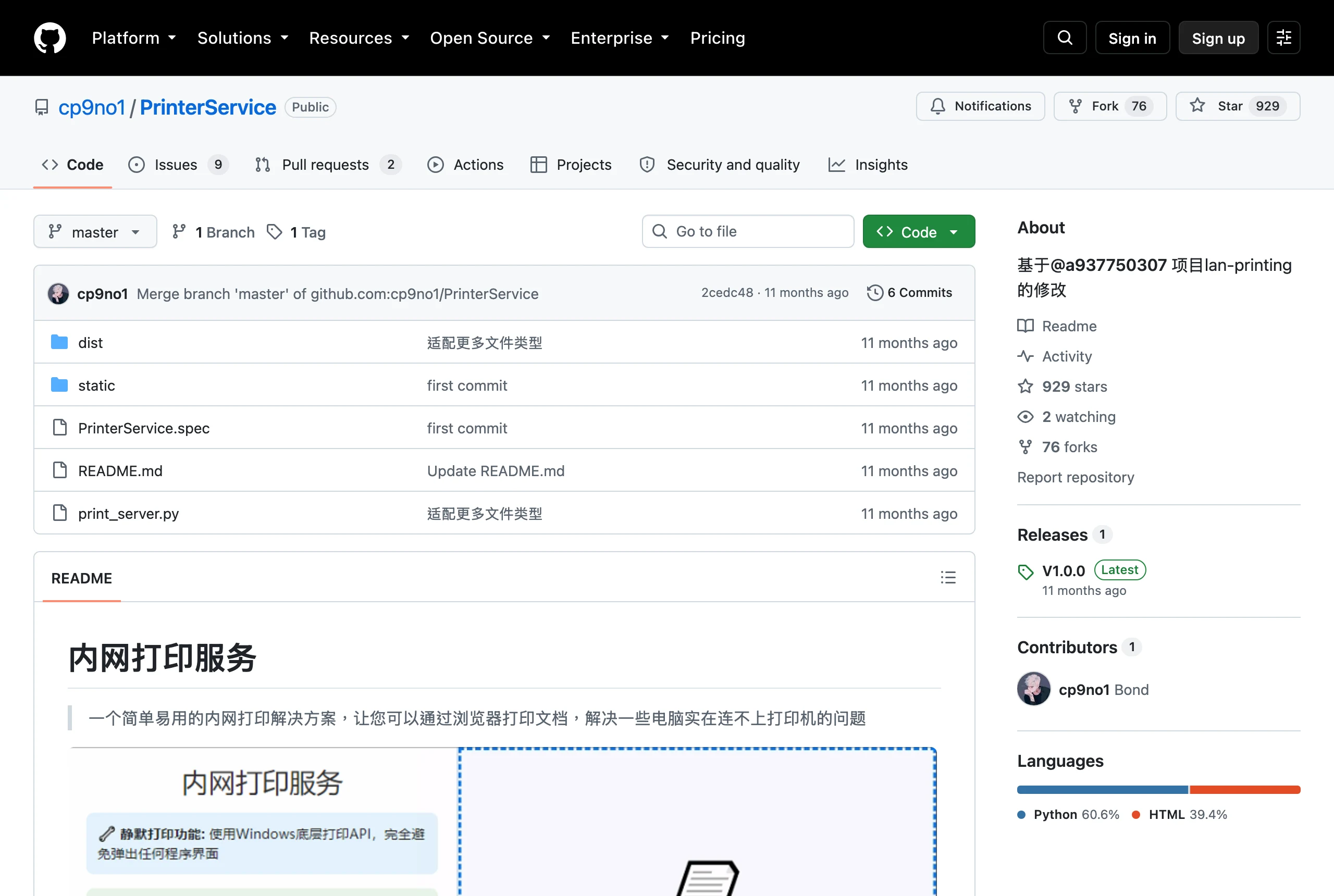Go to the Projects tab
Image resolution: width=1334 pixels, height=896 pixels.
[571, 165]
